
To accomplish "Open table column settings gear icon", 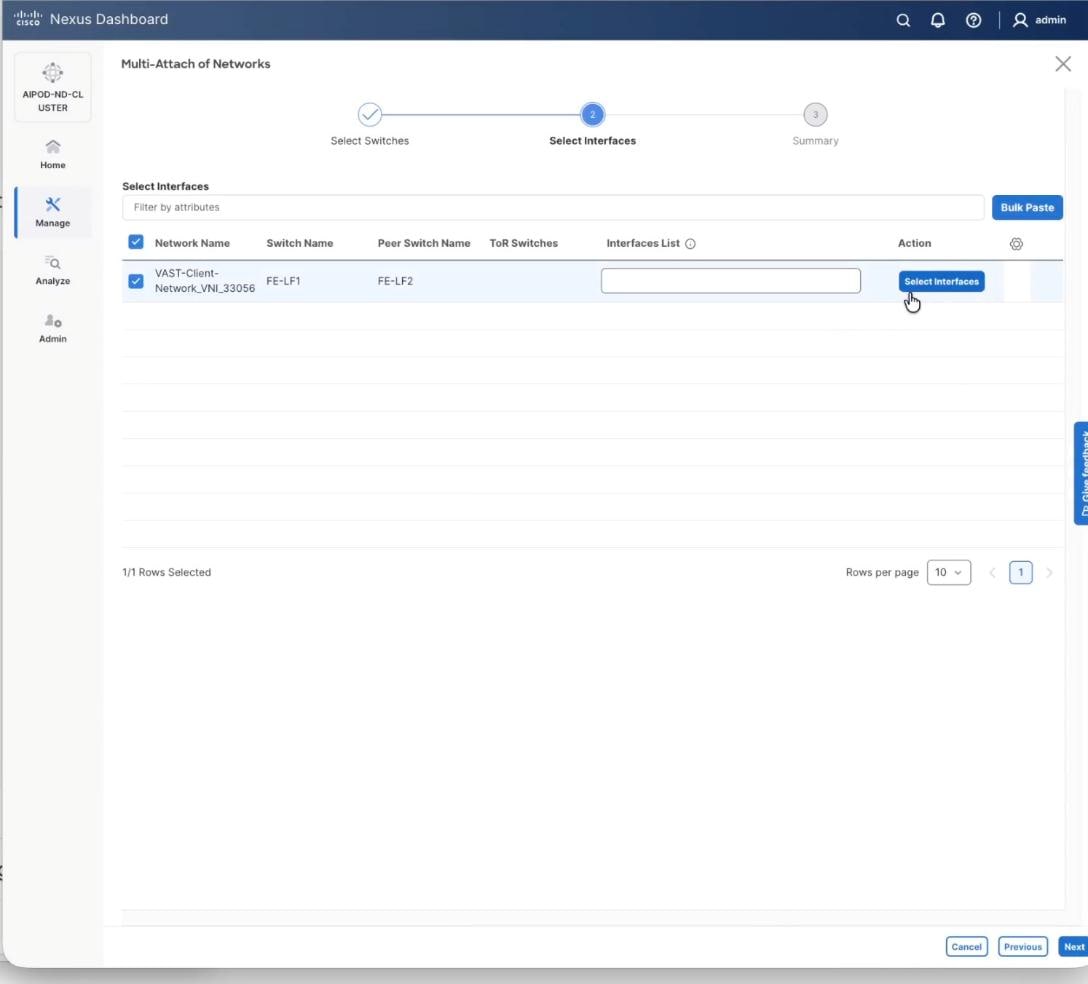I will click(1016, 244).
